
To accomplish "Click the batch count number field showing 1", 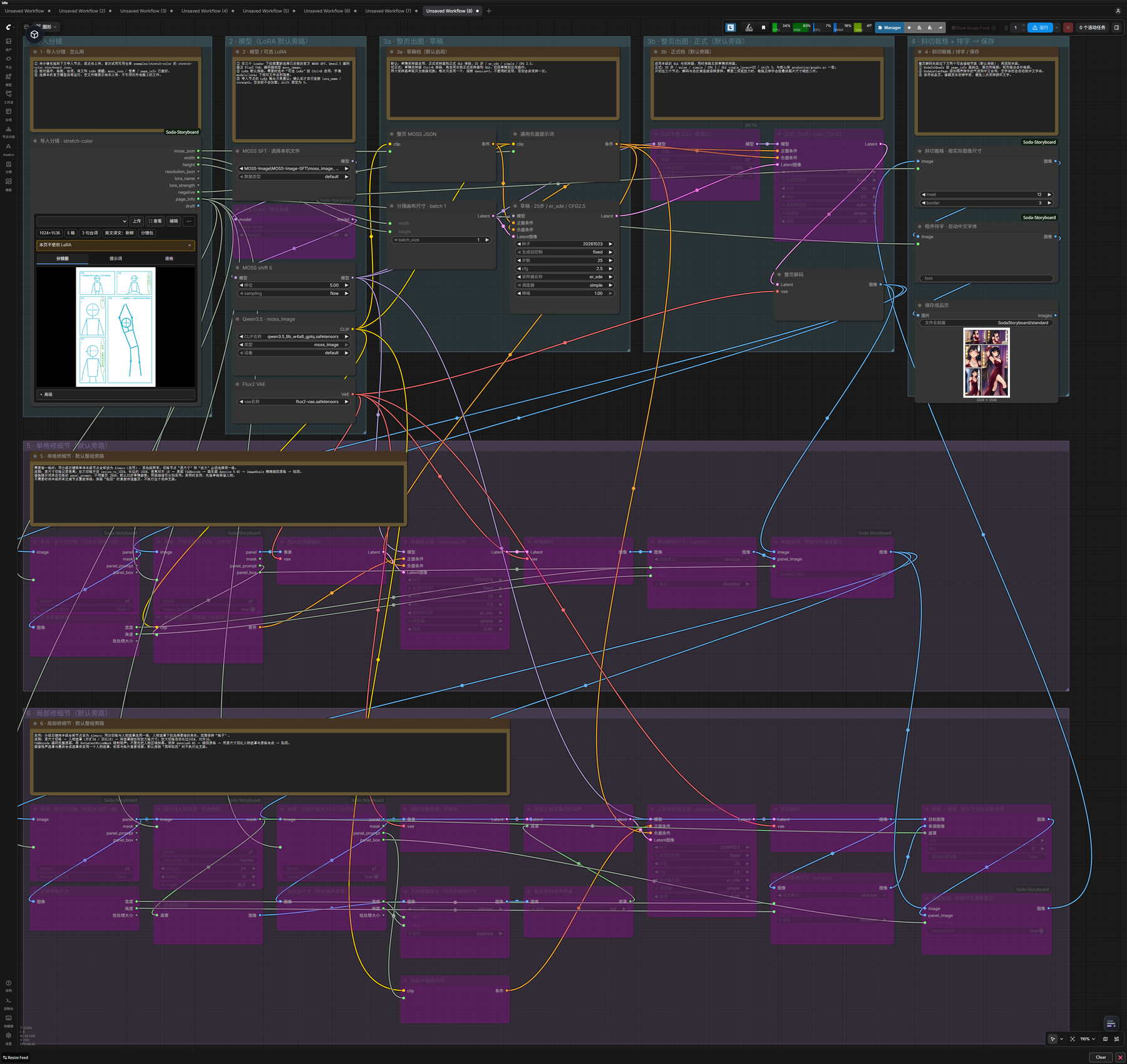I will point(1015,28).
